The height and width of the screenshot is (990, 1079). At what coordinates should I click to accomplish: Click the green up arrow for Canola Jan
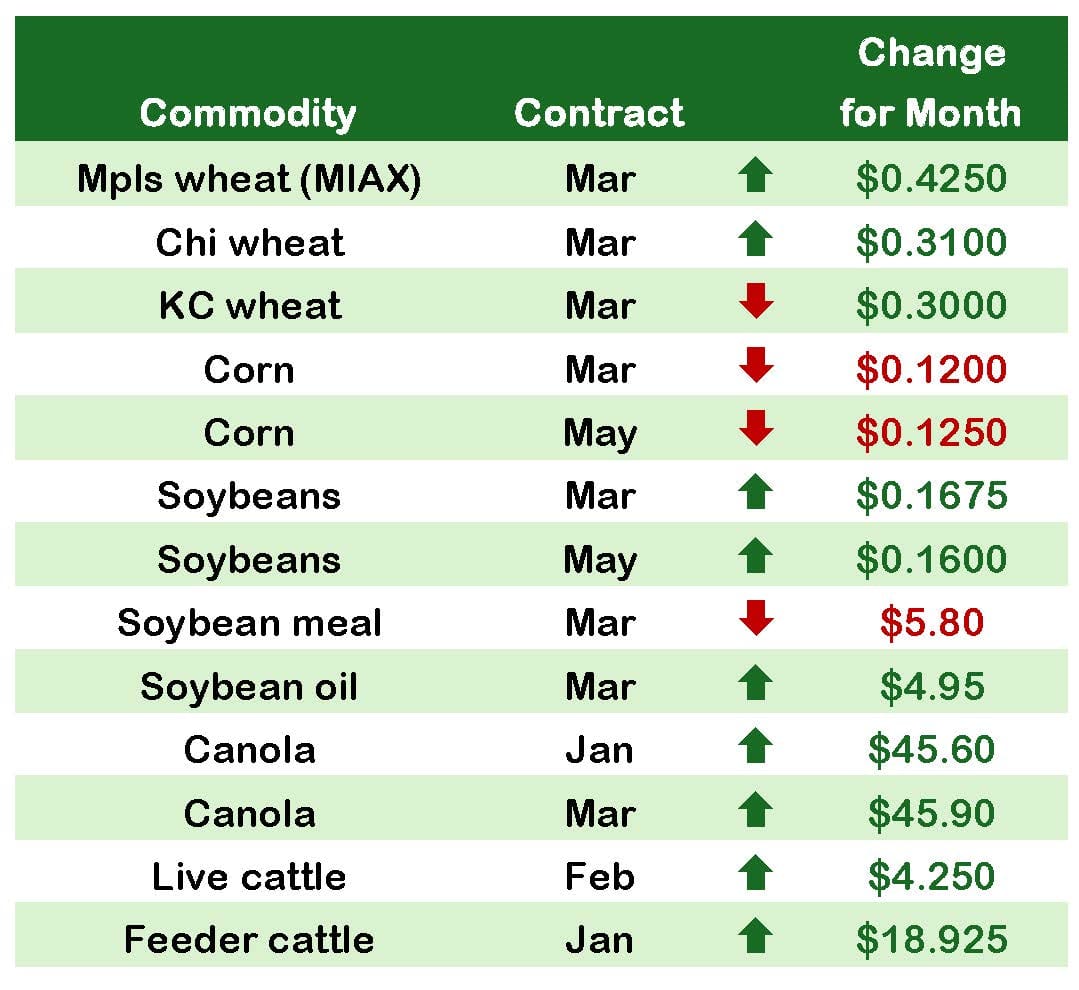coord(755,747)
